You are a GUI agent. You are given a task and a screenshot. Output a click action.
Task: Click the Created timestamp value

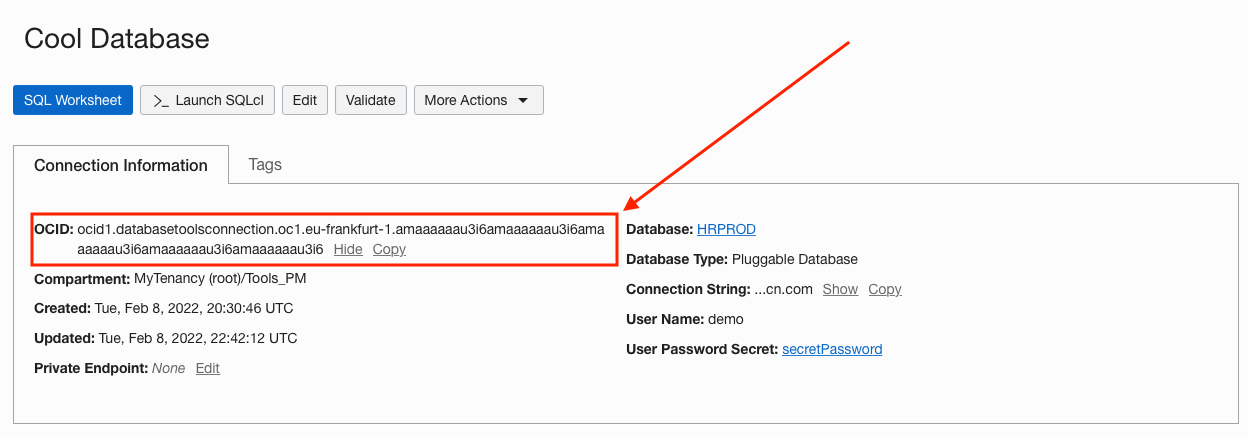pos(194,308)
